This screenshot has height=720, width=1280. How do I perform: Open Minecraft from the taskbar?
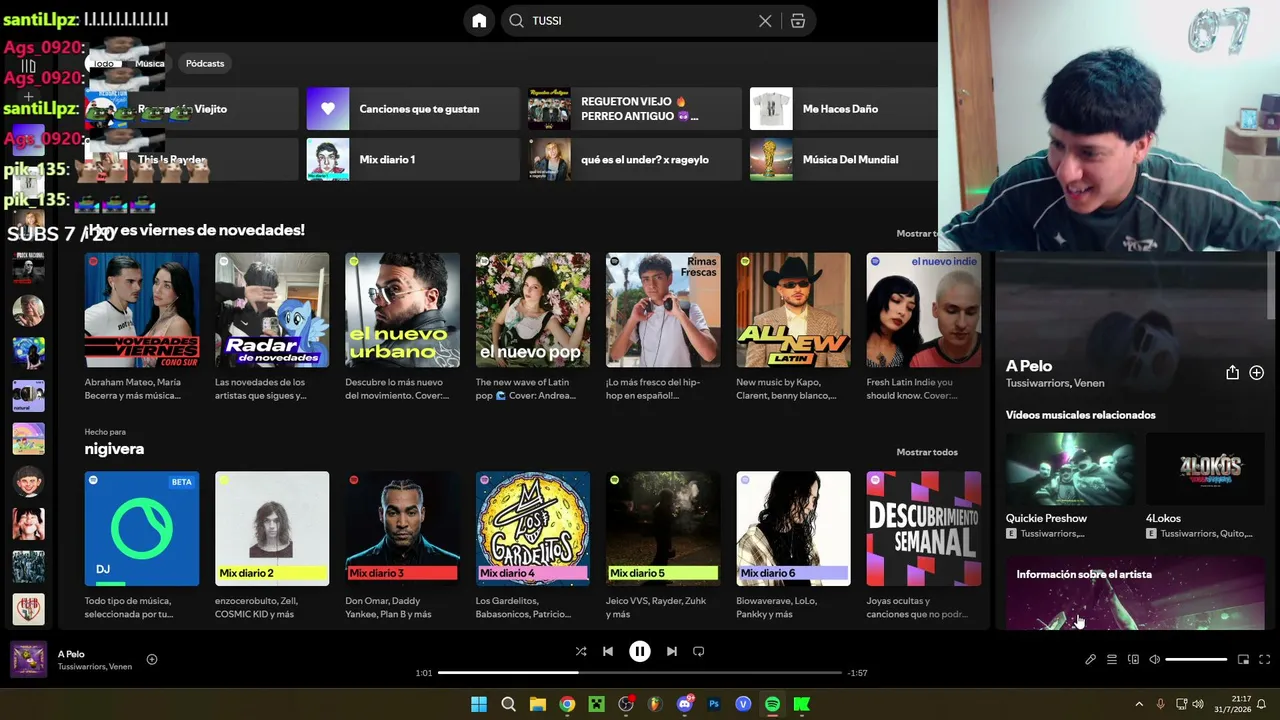[596, 704]
